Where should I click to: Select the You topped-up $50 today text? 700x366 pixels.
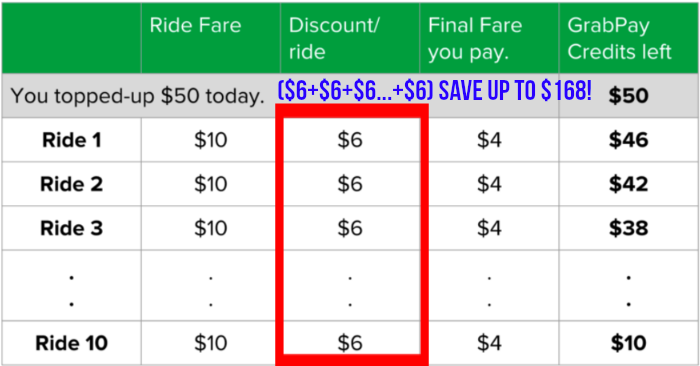tap(138, 96)
